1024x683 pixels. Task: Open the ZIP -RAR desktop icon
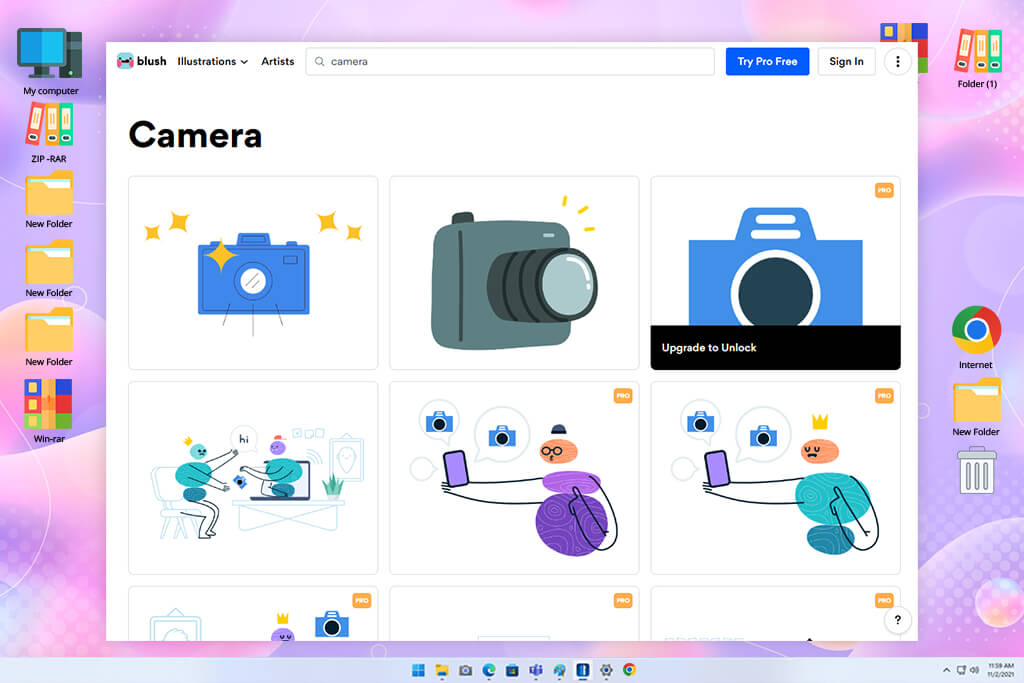coord(49,133)
